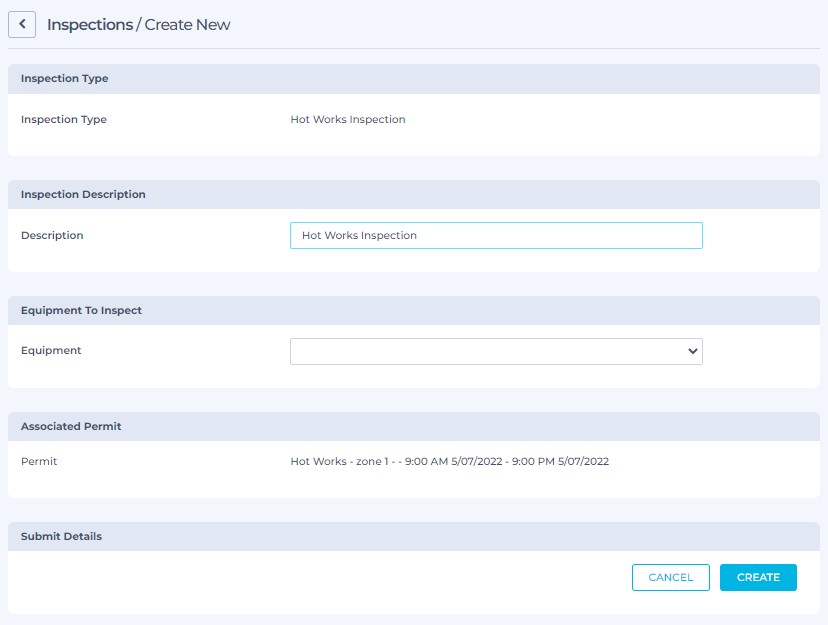Open the Equipment dropdown list
Screen dimensions: 828x625
coord(495,351)
